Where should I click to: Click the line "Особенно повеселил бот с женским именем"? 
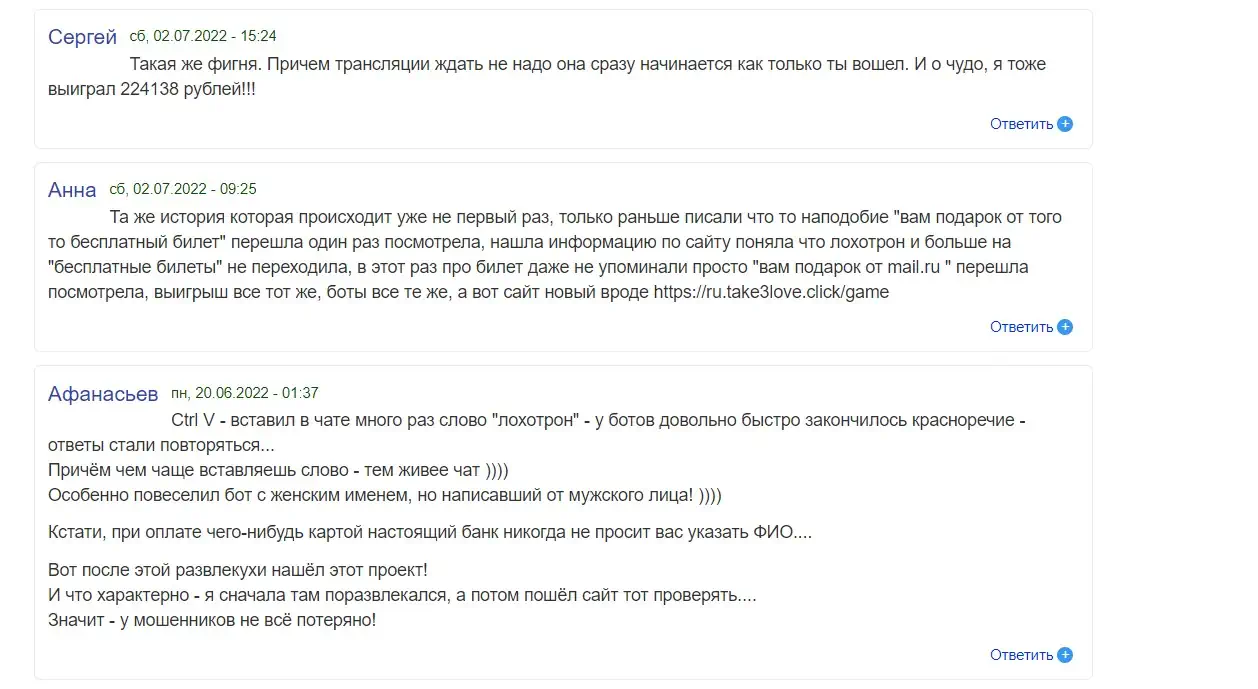[x=385, y=496]
